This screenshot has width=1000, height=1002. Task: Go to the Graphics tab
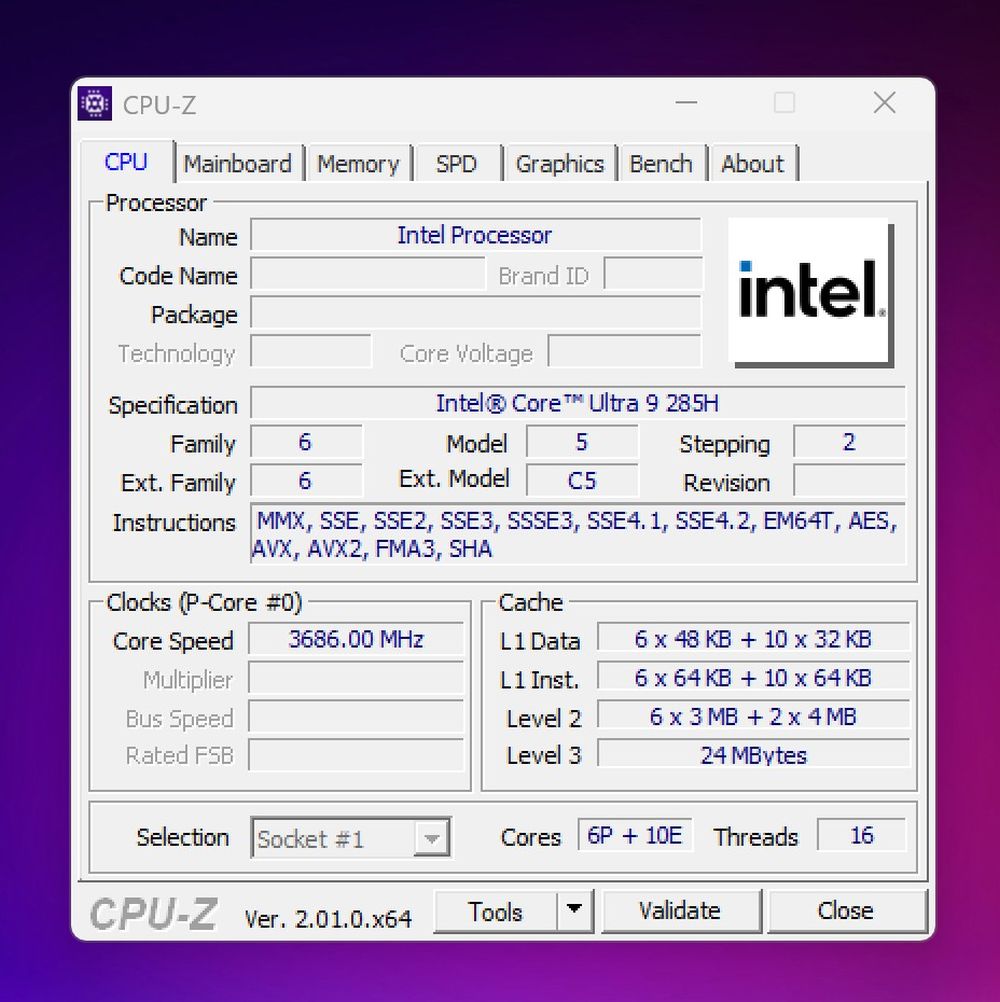tap(560, 164)
